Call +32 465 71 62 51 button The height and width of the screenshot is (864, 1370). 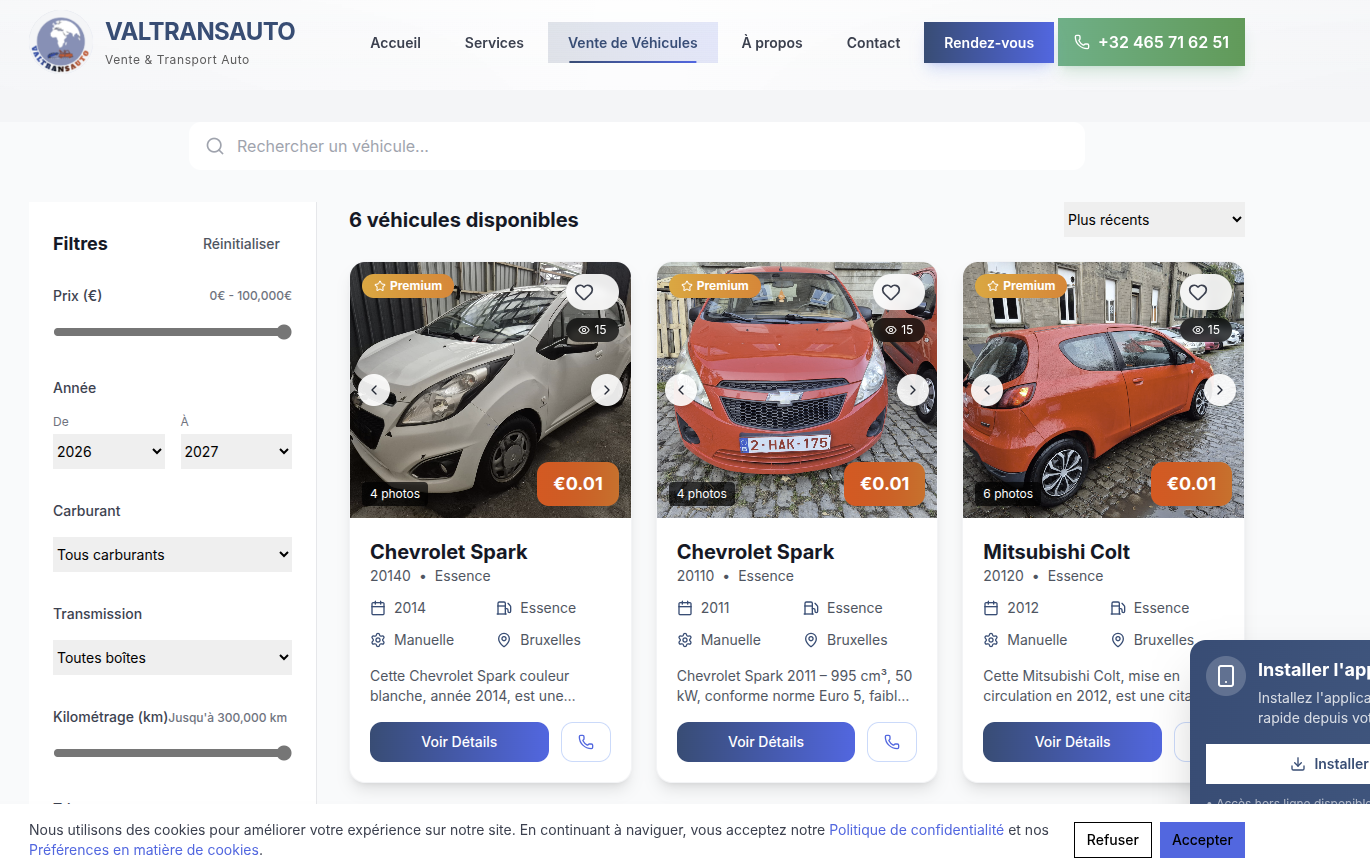[1151, 42]
